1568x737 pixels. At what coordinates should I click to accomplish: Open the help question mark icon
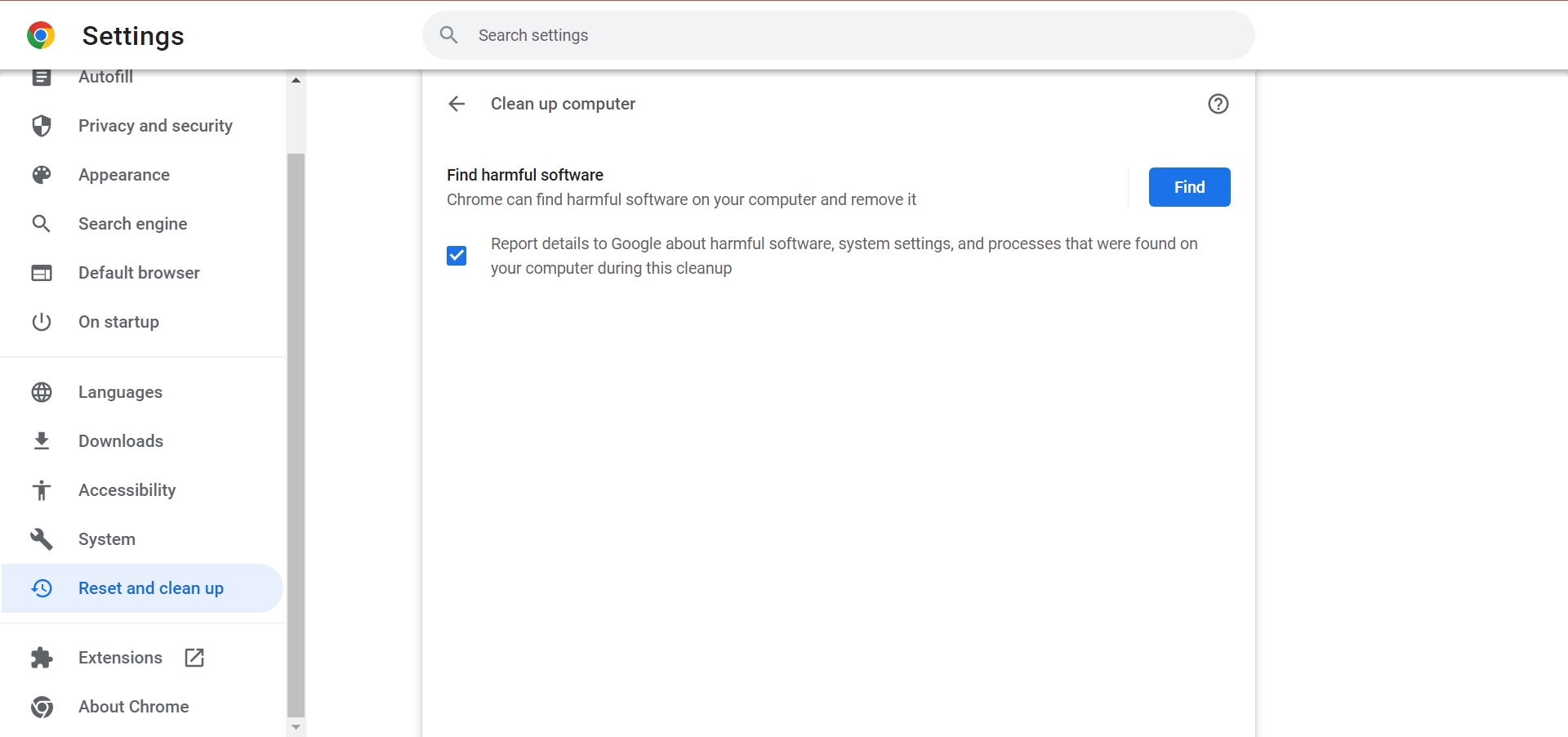click(x=1218, y=104)
